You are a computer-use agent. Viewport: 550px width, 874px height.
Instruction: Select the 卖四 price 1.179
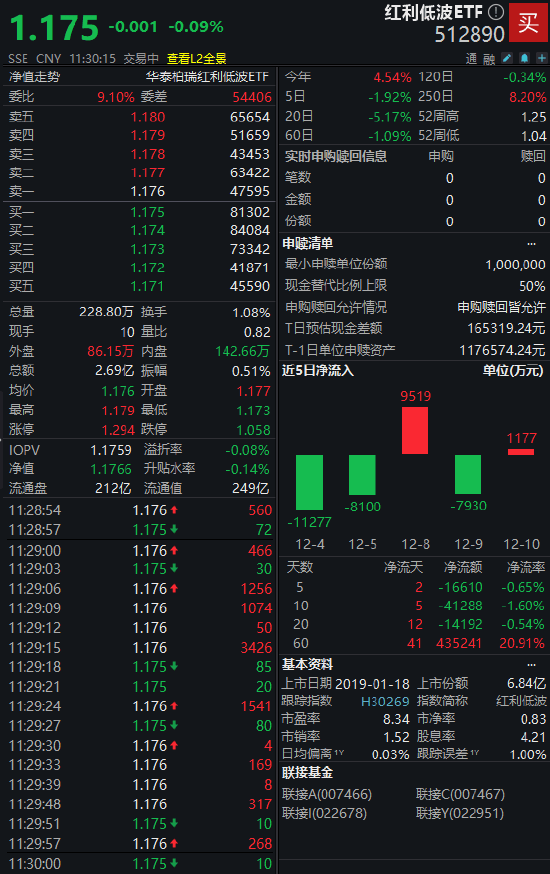click(x=148, y=135)
